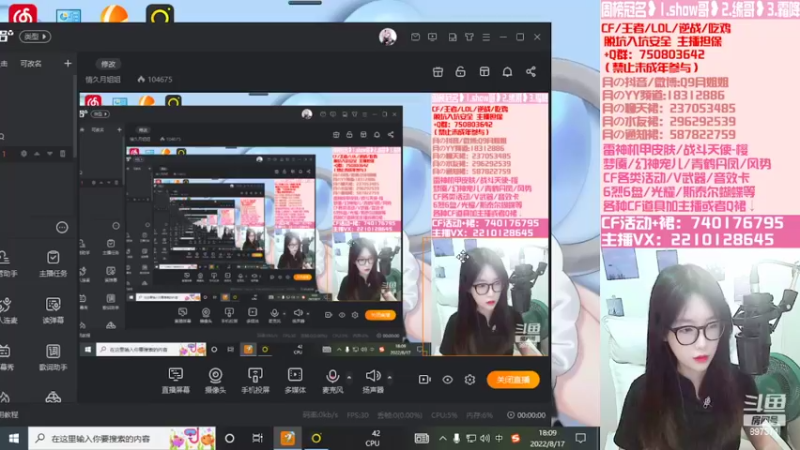Click the 00:00:00 stream timer

[526, 415]
